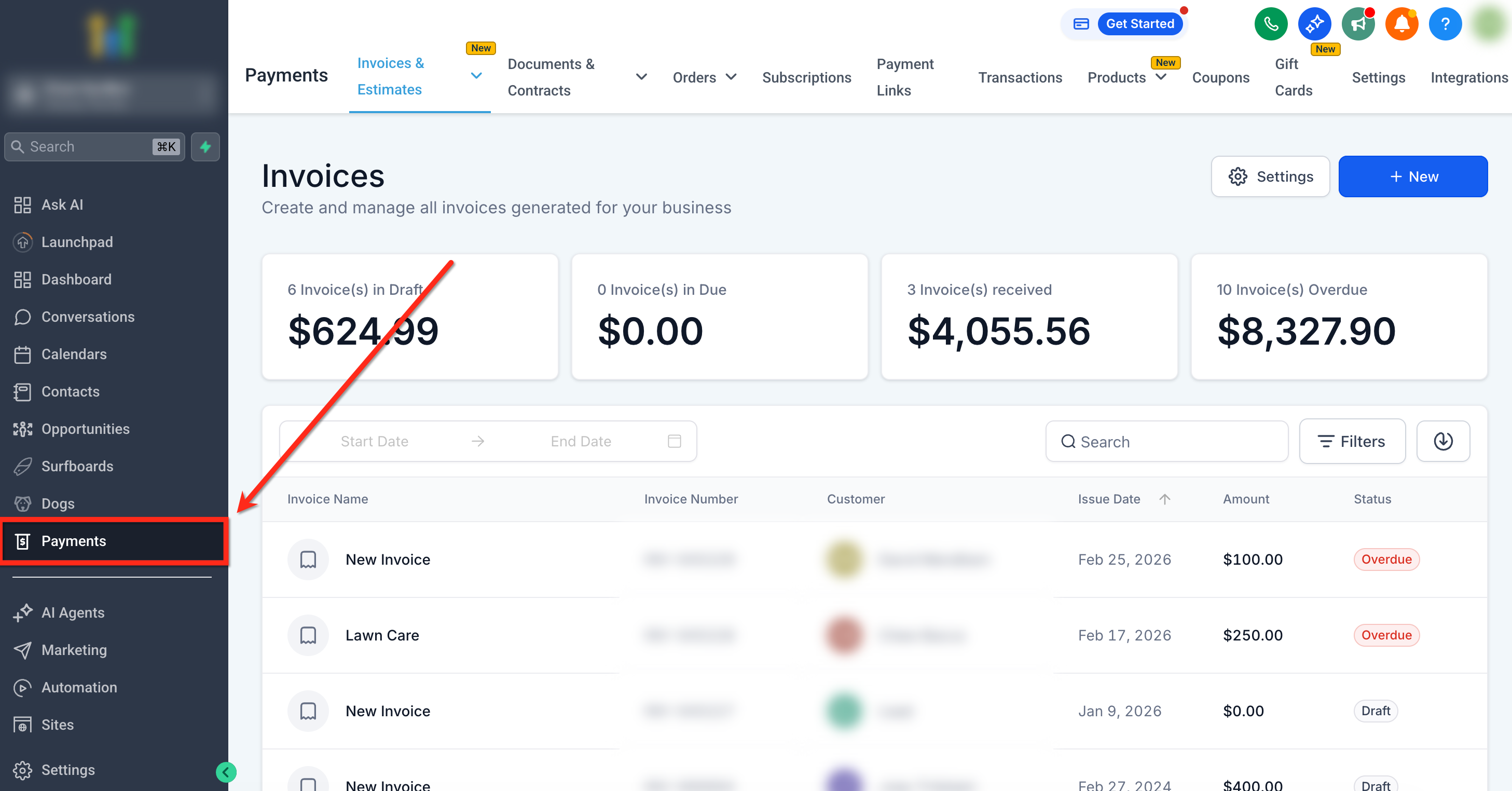This screenshot has height=791, width=1512.
Task: Open the Filters button
Action: coord(1352,441)
